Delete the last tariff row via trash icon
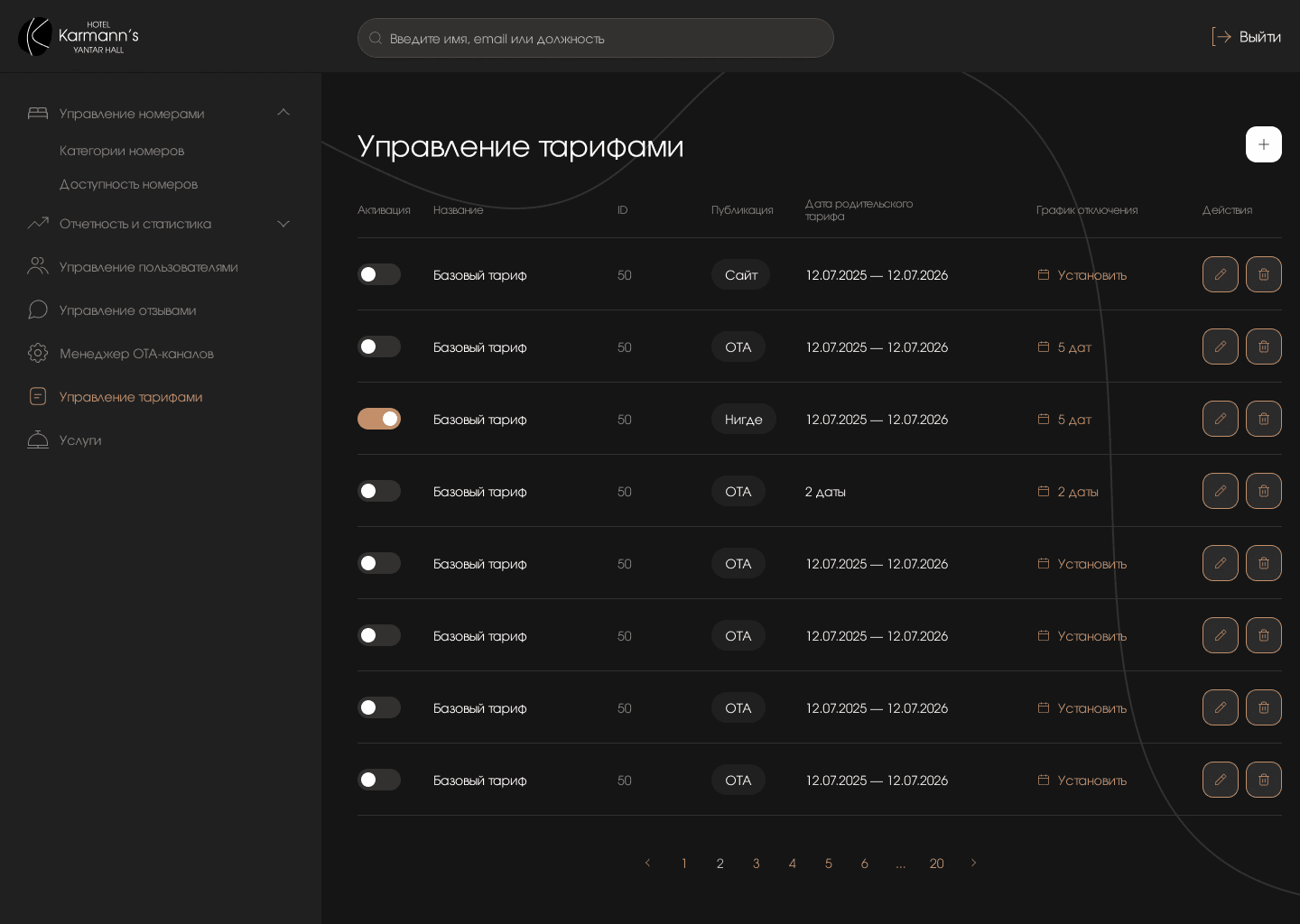 pos(1264,780)
